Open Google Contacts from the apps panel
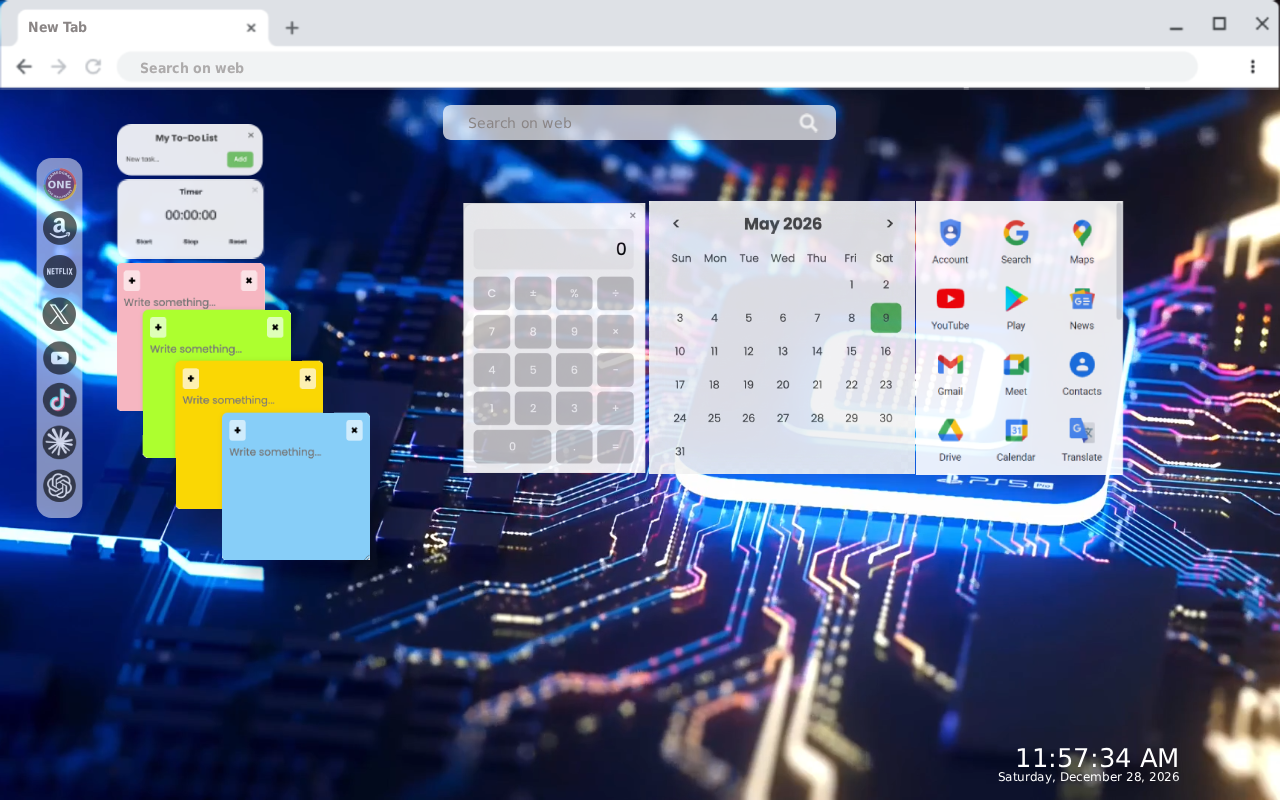The width and height of the screenshot is (1280, 800). pyautogui.click(x=1082, y=373)
